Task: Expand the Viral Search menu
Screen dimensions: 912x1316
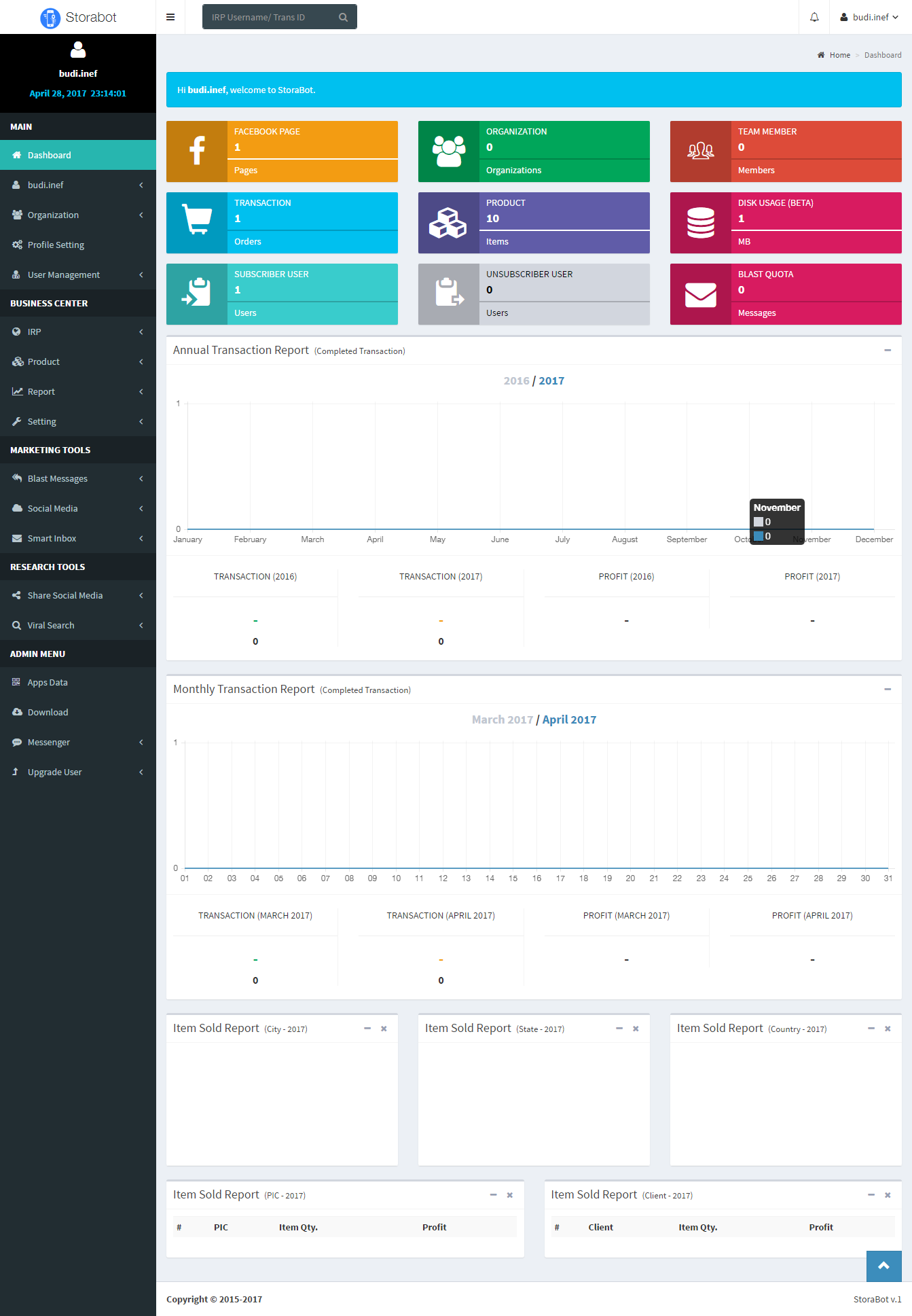Action: pos(78,625)
